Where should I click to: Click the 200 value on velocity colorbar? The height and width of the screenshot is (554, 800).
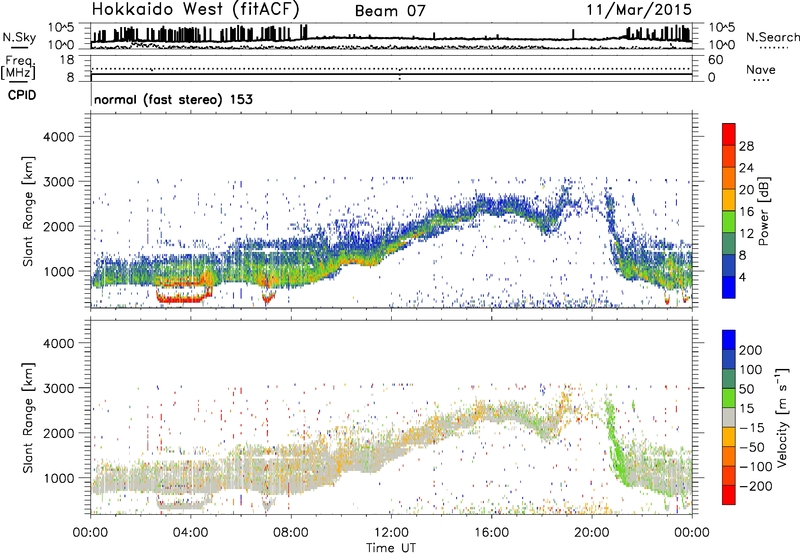click(751, 350)
